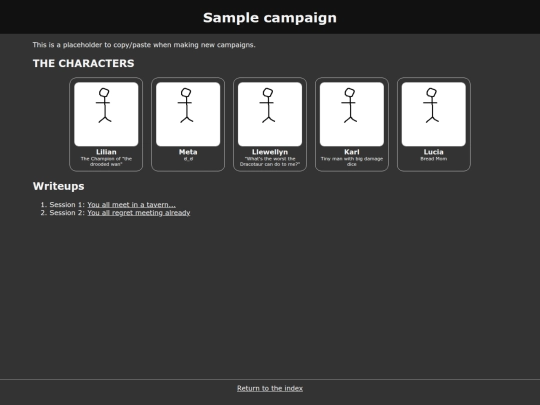This screenshot has height=405, width=540.
Task: Select Llewellyn's Dracotaur quote caption
Action: point(270,162)
